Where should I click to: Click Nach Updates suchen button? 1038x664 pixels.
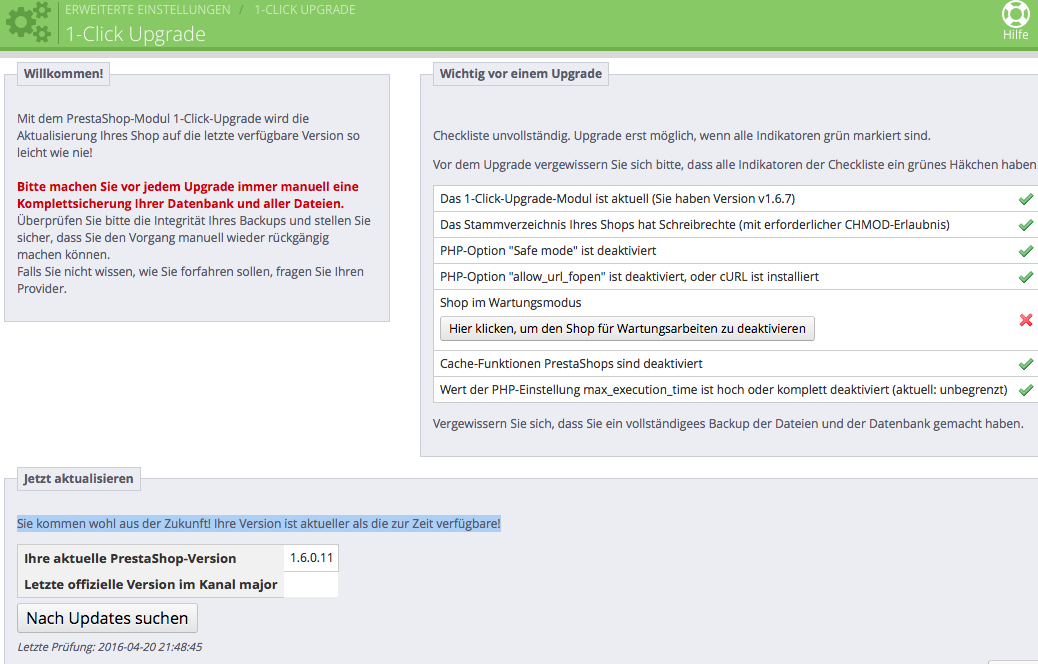point(107,618)
